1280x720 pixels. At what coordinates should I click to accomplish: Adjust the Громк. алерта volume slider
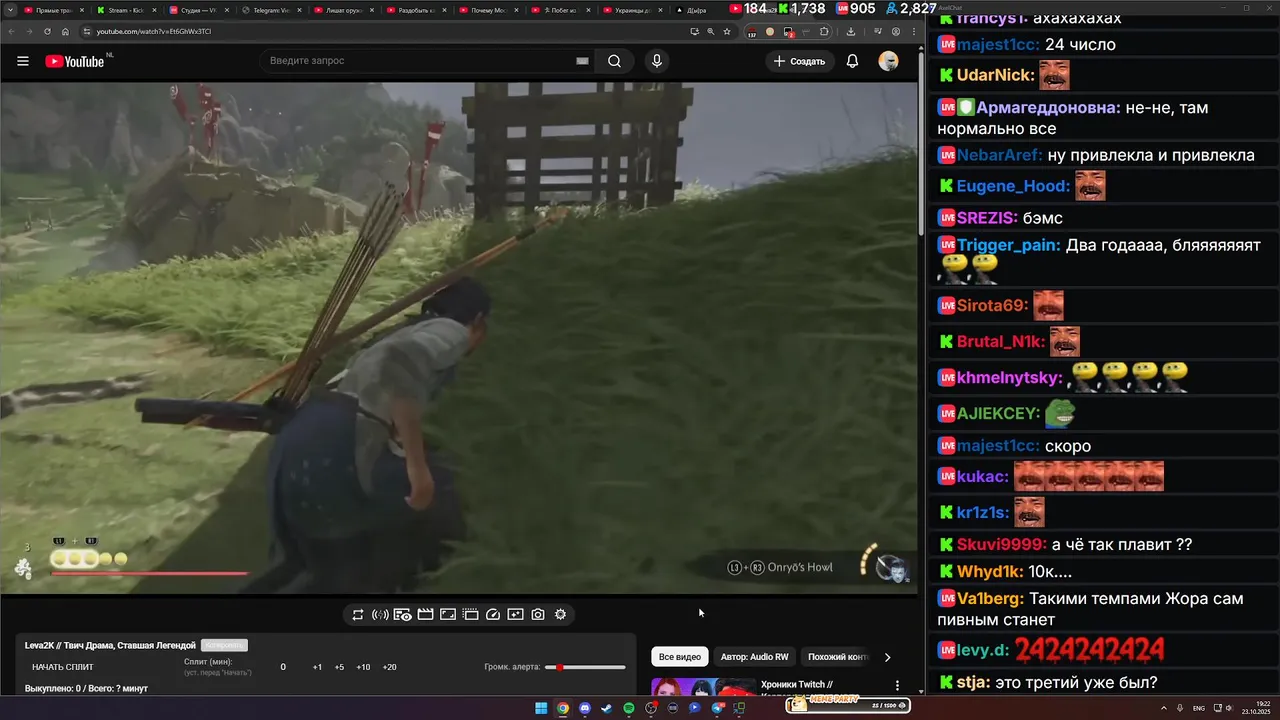pyautogui.click(x=585, y=667)
